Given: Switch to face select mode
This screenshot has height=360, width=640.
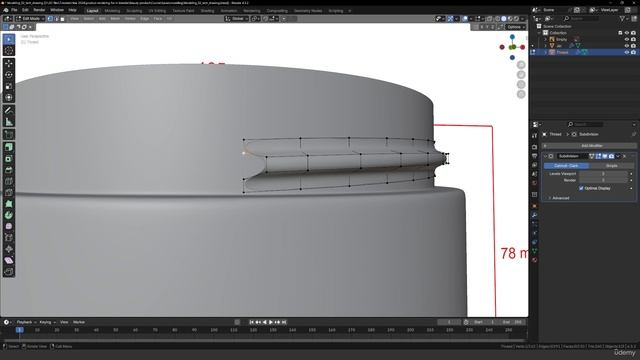Looking at the screenshot, I should click(x=62, y=19).
